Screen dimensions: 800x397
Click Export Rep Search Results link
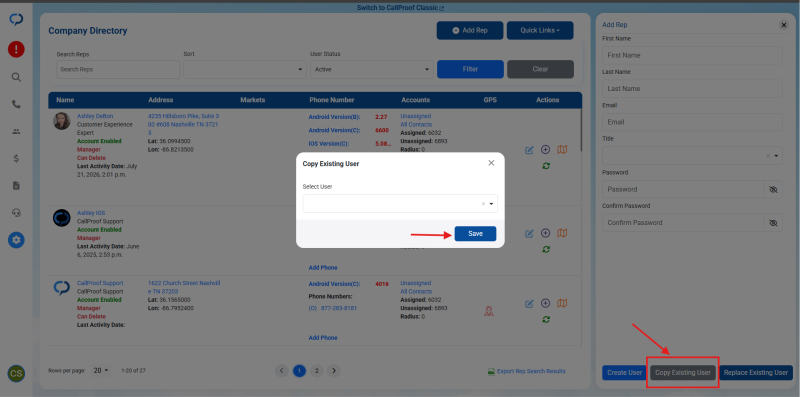pos(527,371)
